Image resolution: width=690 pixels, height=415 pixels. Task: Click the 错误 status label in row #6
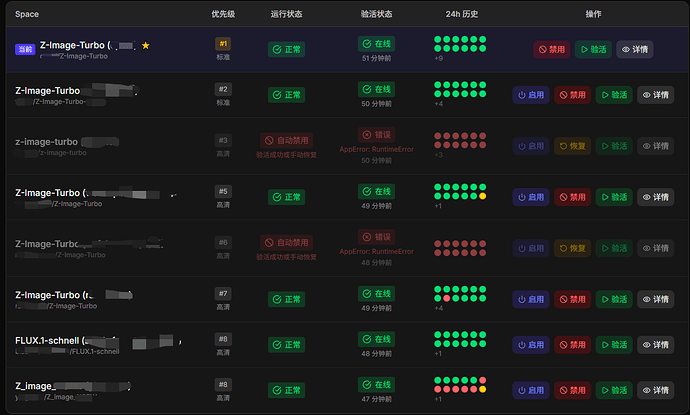pos(376,237)
